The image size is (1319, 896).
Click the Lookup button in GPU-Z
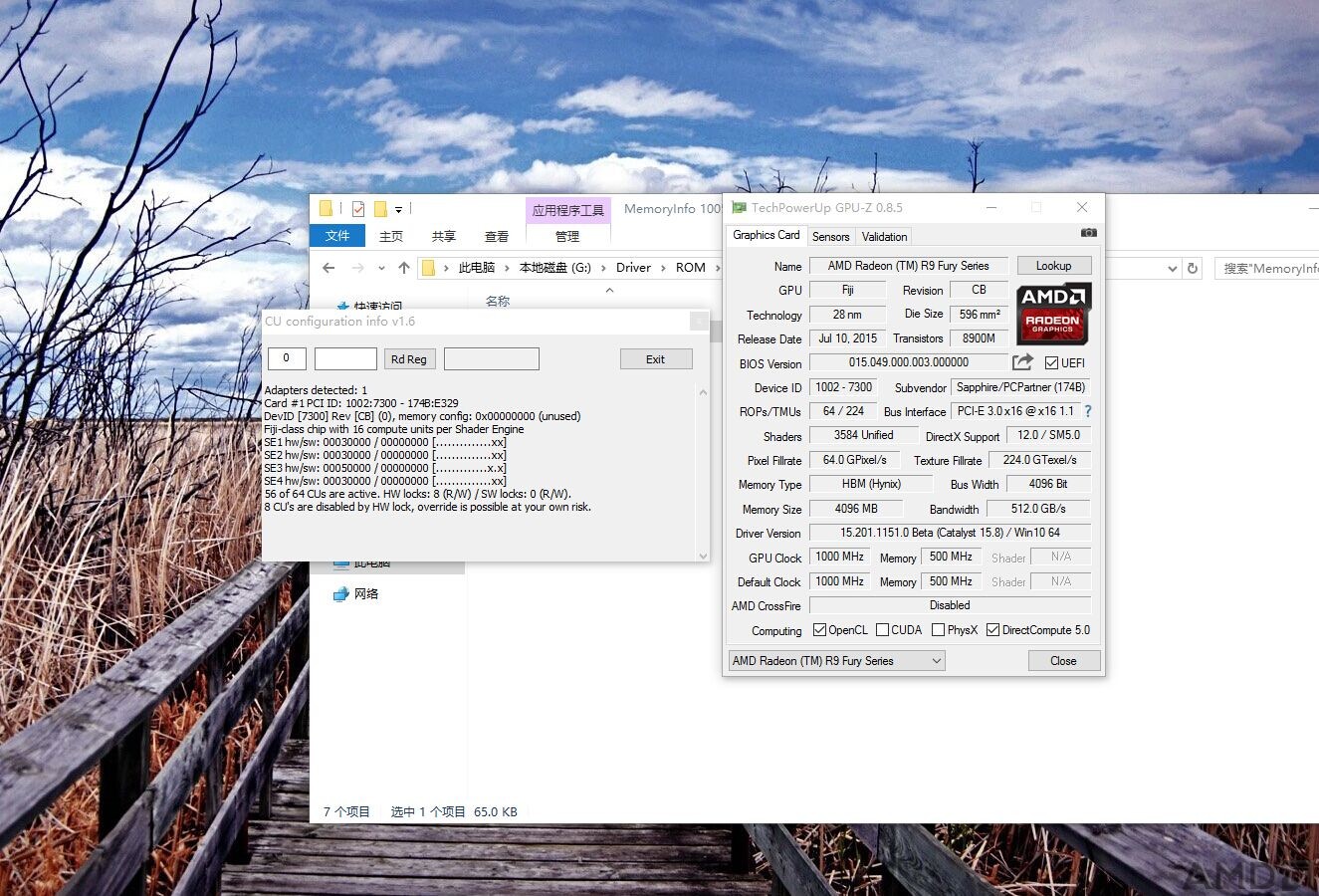pos(1053,266)
